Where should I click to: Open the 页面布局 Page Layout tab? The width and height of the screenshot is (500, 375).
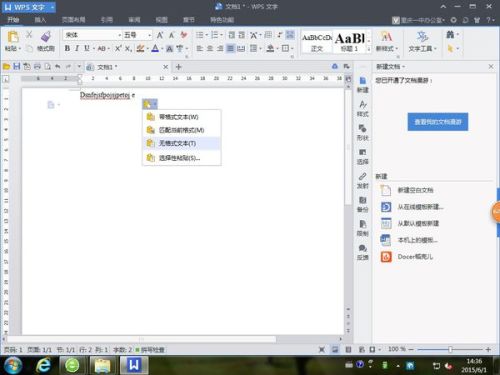point(74,20)
